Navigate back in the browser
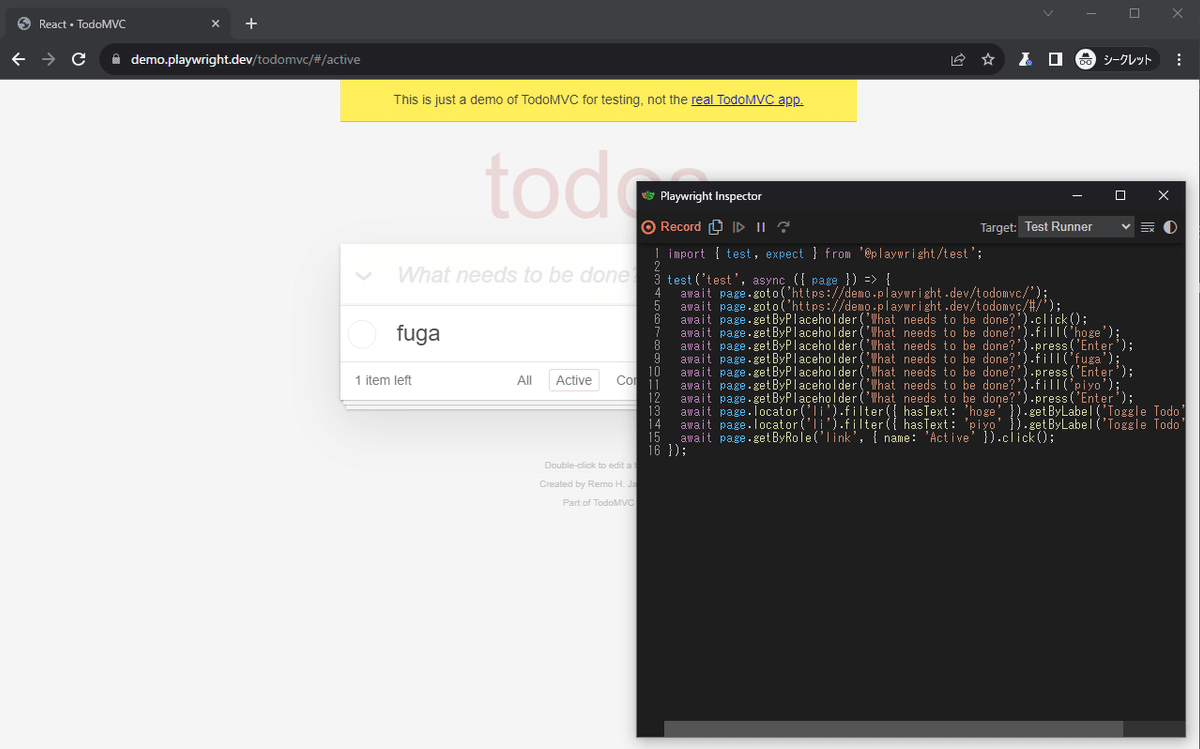The width and height of the screenshot is (1200, 749). pyautogui.click(x=18, y=59)
